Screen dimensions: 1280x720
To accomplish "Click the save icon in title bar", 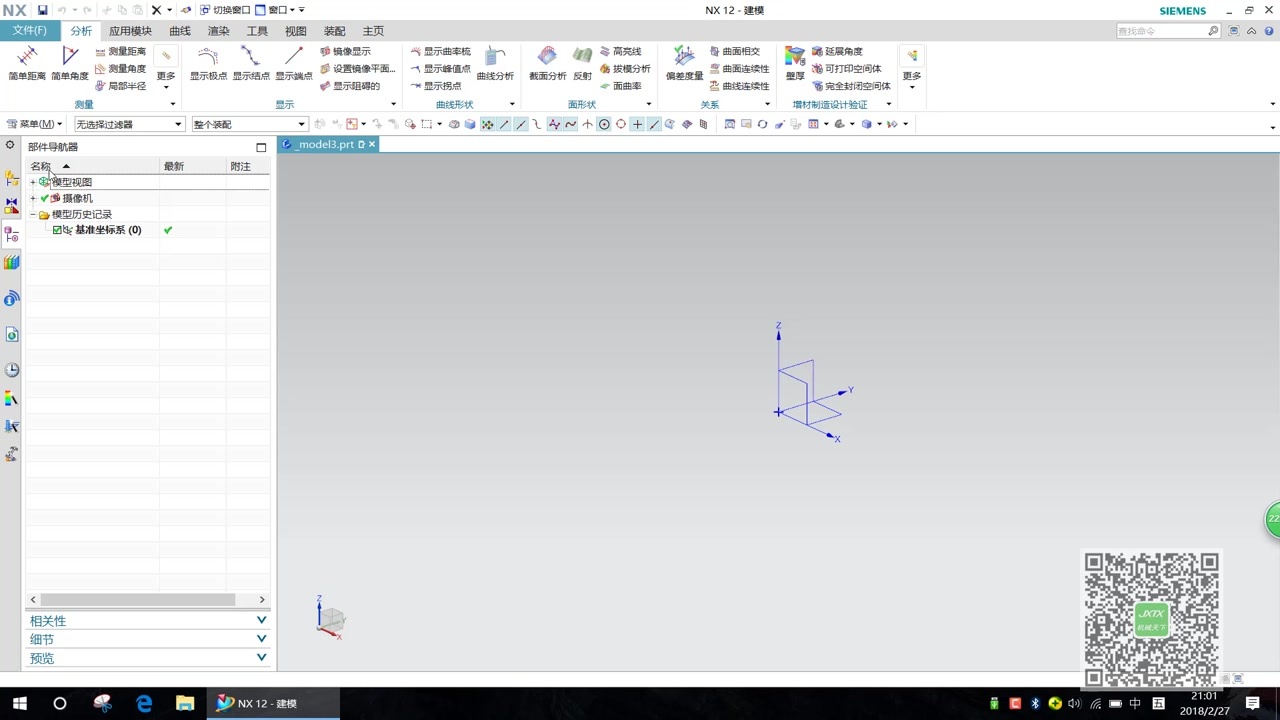I will [43, 10].
